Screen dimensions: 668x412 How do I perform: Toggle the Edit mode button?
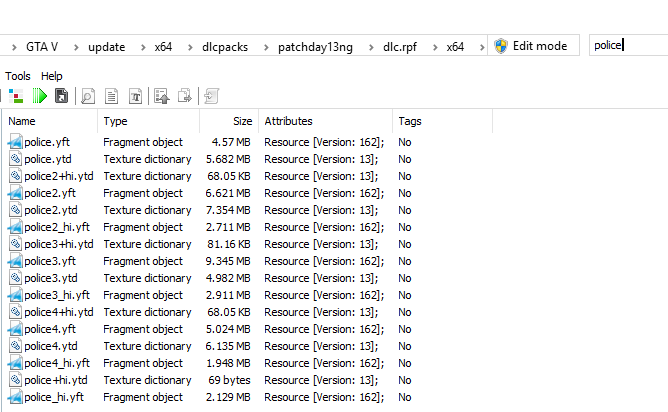533,46
